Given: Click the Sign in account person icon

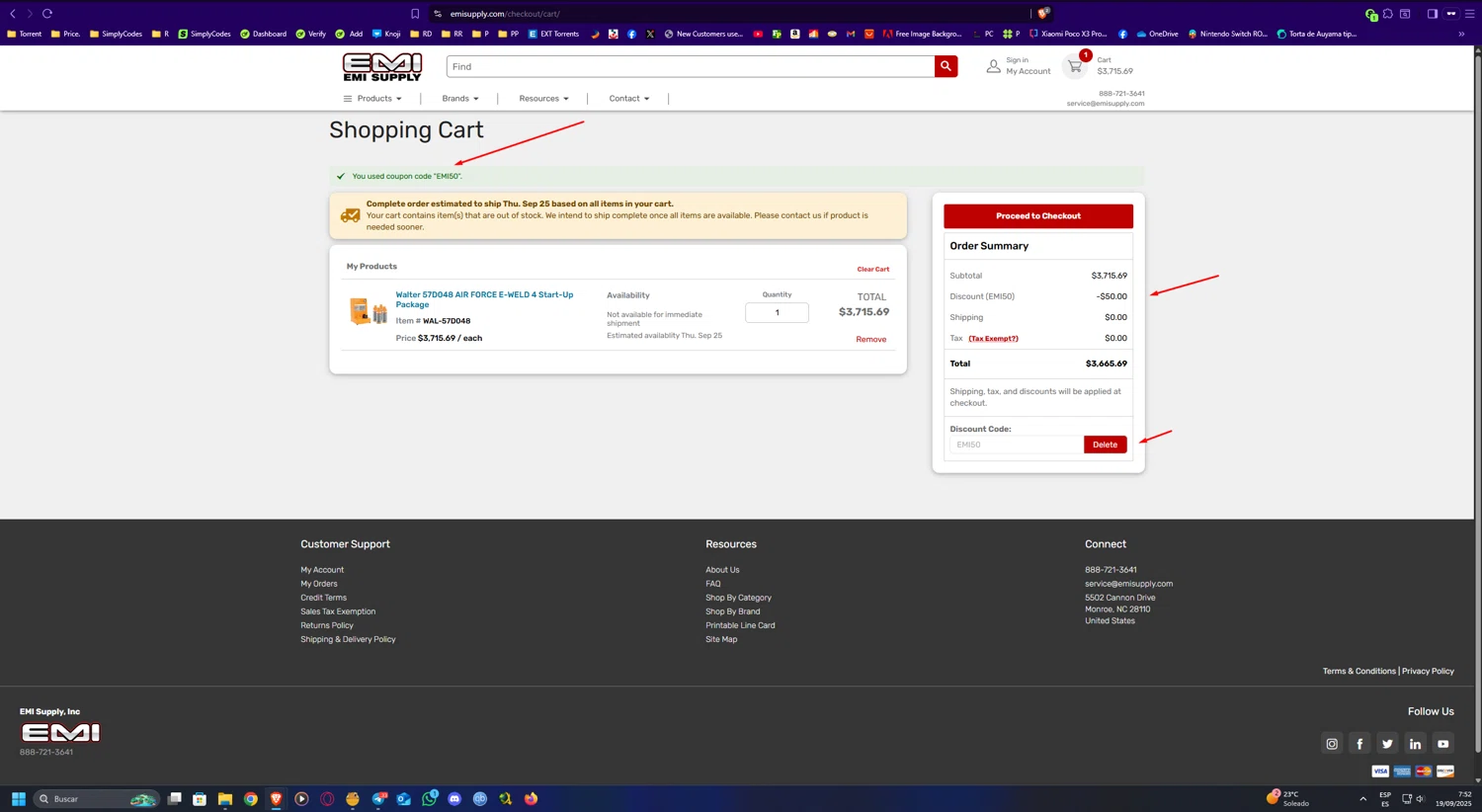Looking at the screenshot, I should pos(993,66).
